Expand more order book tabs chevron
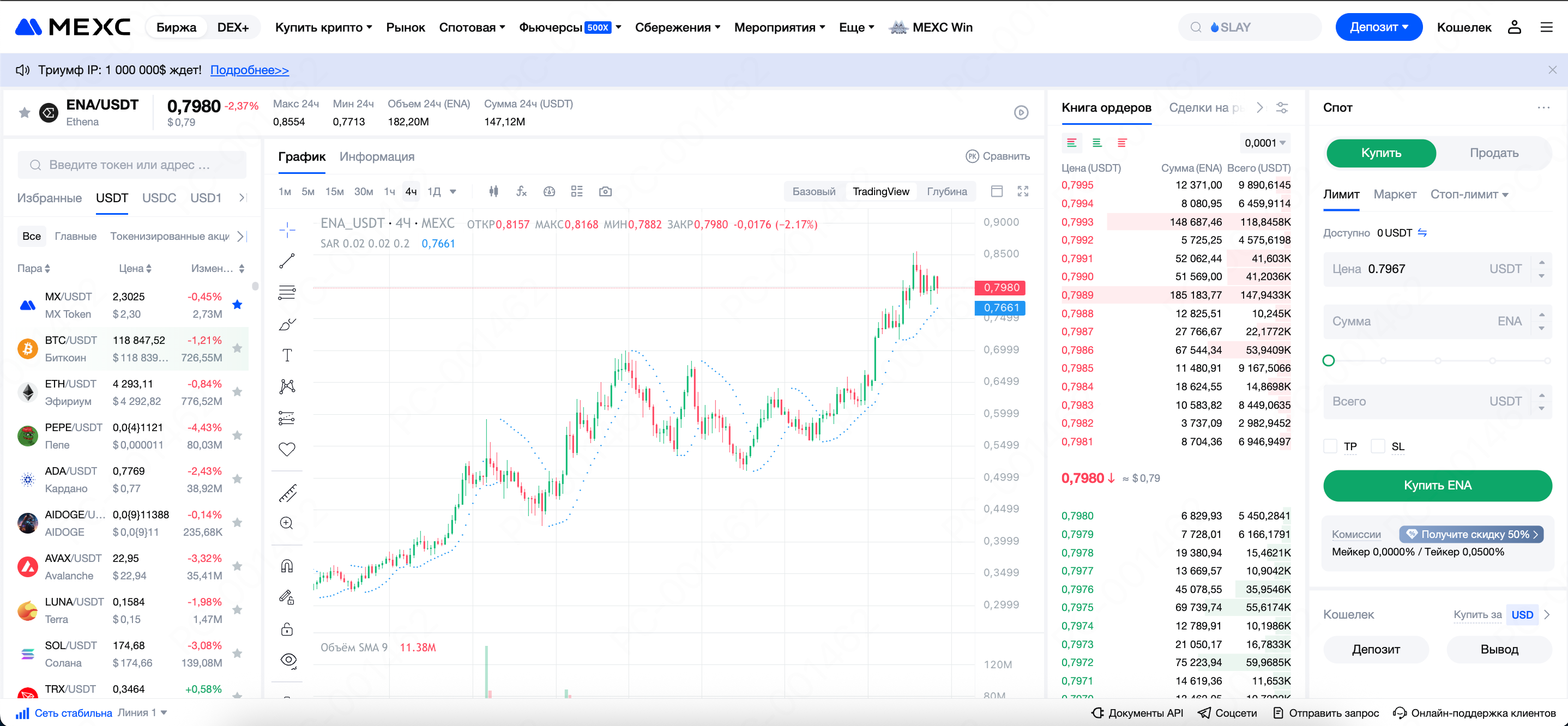 1260,108
